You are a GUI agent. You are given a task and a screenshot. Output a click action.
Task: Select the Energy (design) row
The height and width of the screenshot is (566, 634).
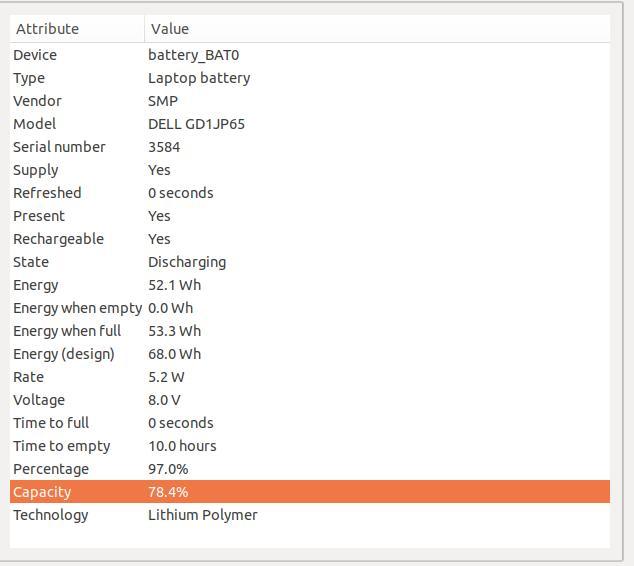310,355
